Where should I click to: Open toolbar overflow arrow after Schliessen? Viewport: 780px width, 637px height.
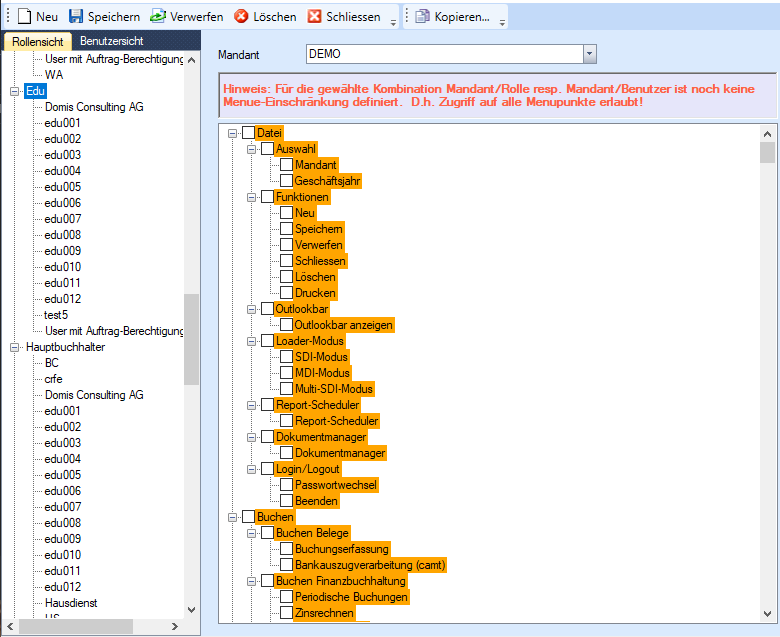pos(393,20)
